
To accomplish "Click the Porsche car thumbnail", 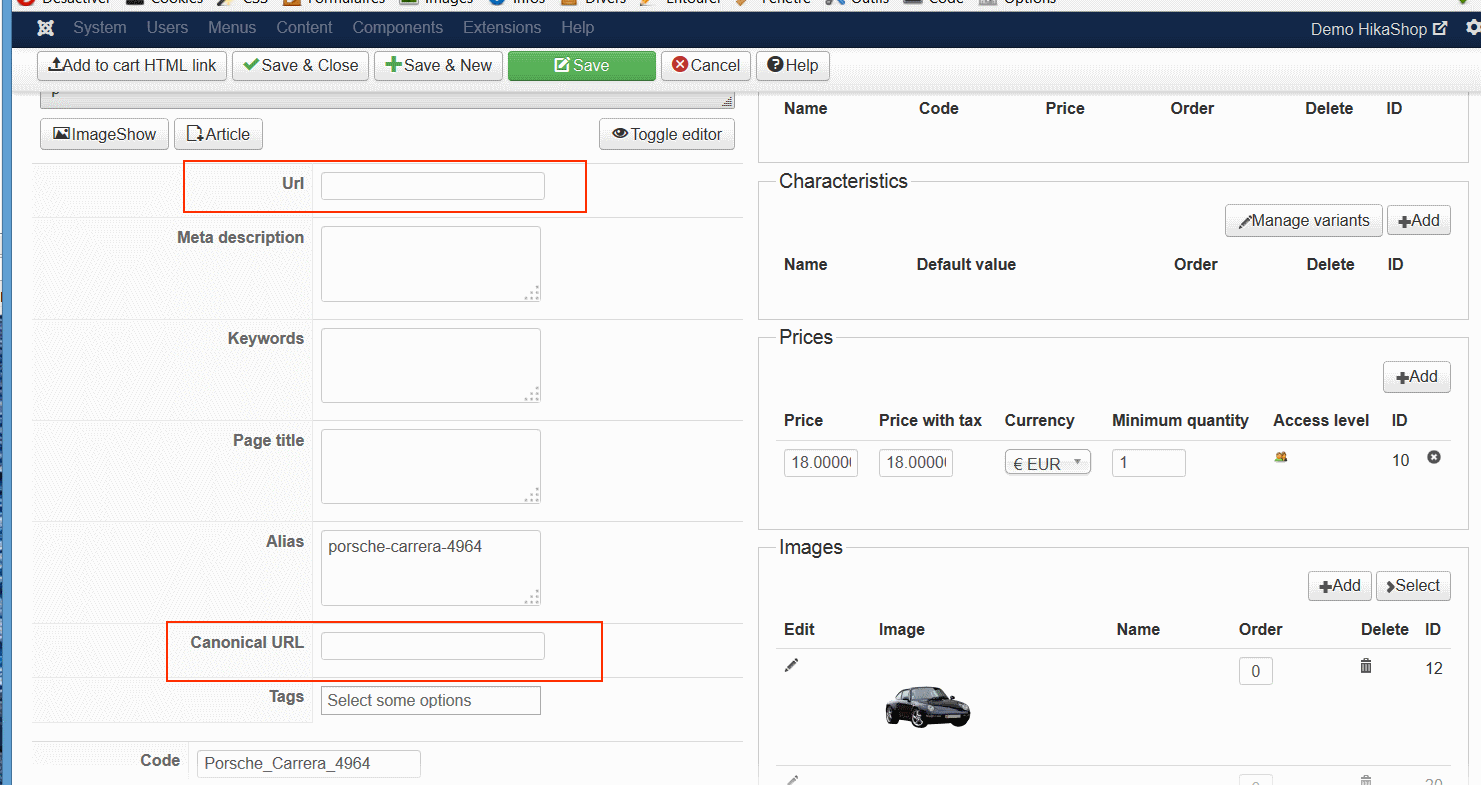I will (x=928, y=706).
